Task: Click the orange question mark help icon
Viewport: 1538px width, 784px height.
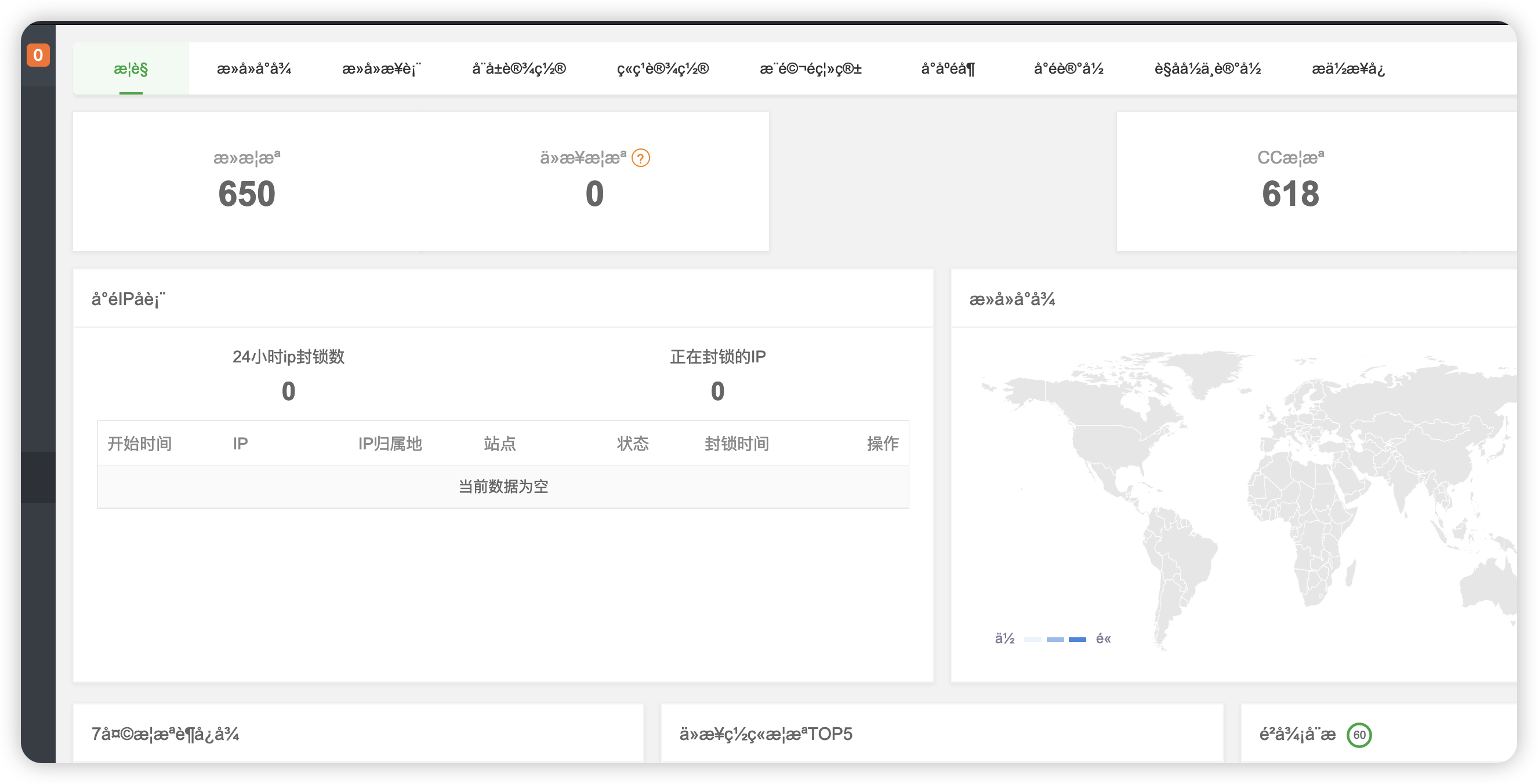Action: tap(641, 158)
